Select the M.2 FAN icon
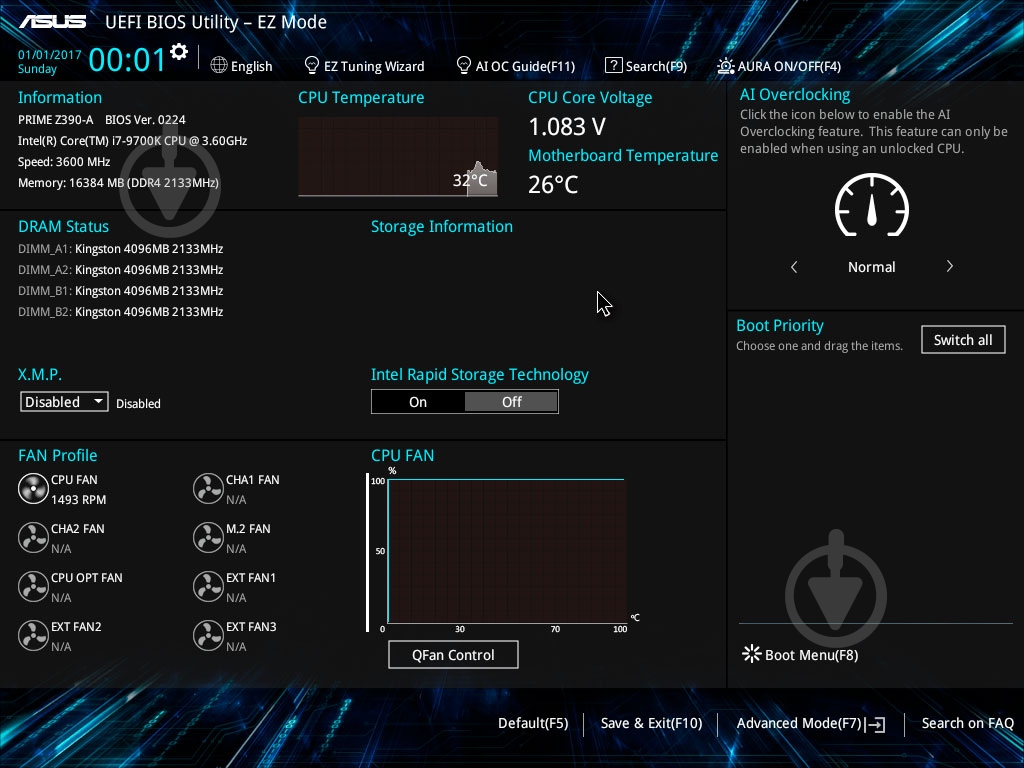The image size is (1024, 768). [x=208, y=537]
